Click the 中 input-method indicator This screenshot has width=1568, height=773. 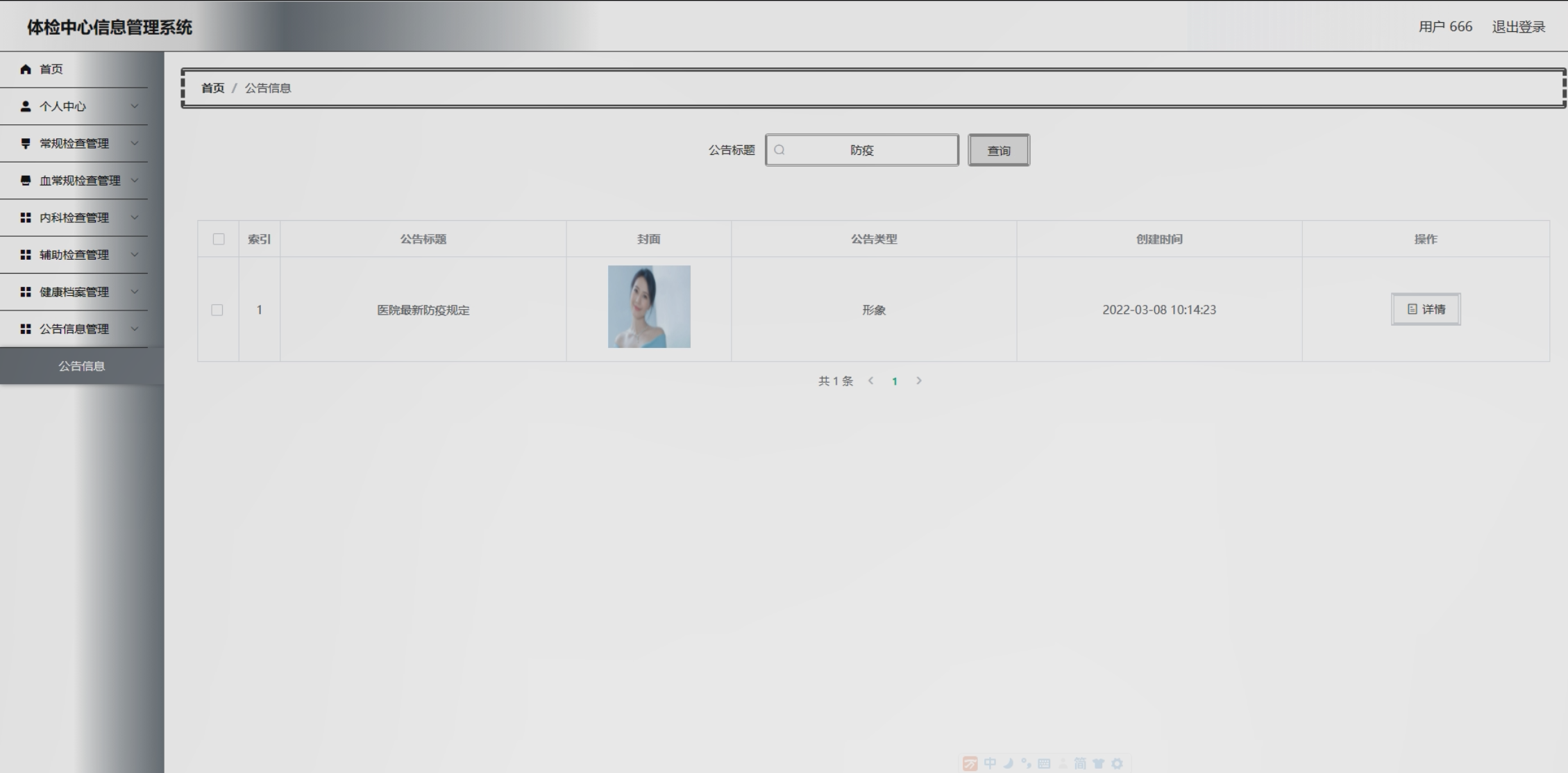pyautogui.click(x=990, y=763)
